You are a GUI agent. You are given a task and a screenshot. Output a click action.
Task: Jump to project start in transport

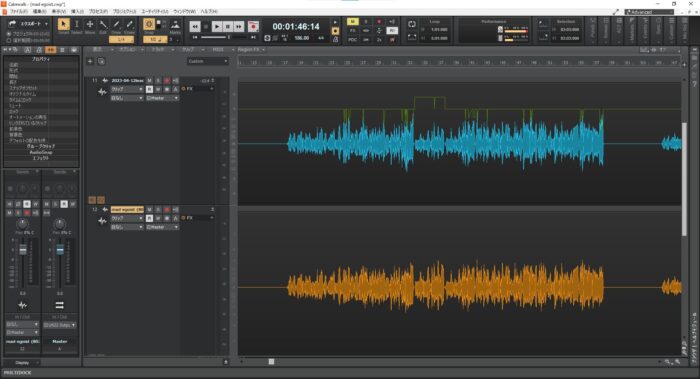click(195, 37)
